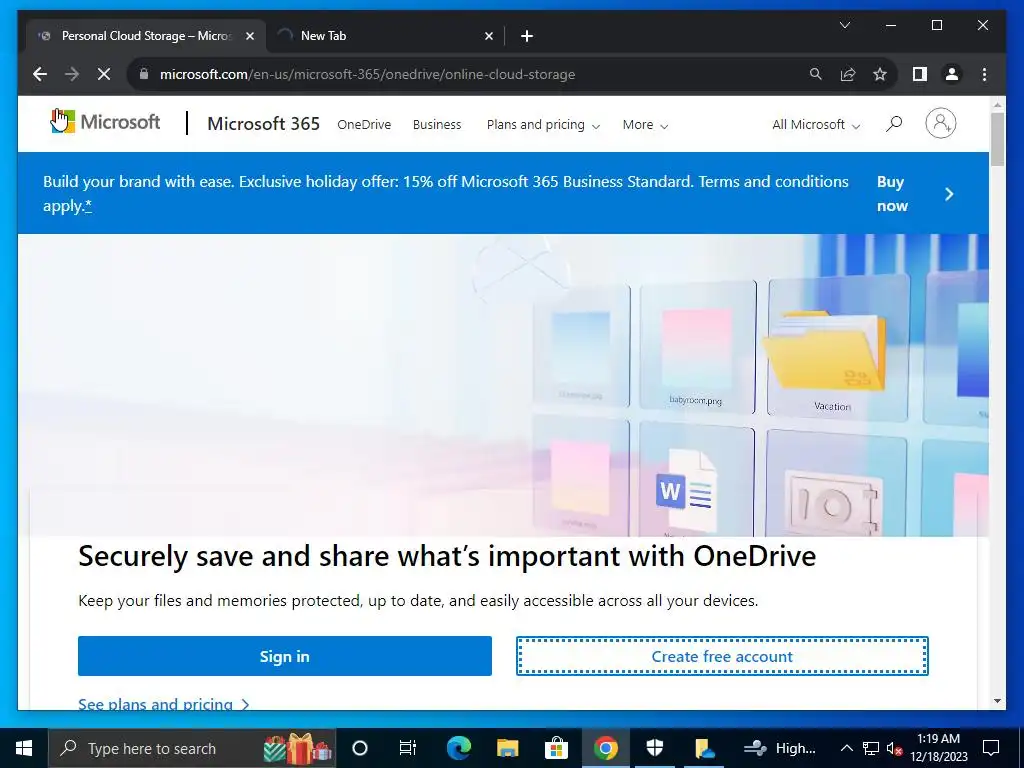Close the New Tab tab
The image size is (1024, 768).
pyautogui.click(x=488, y=36)
